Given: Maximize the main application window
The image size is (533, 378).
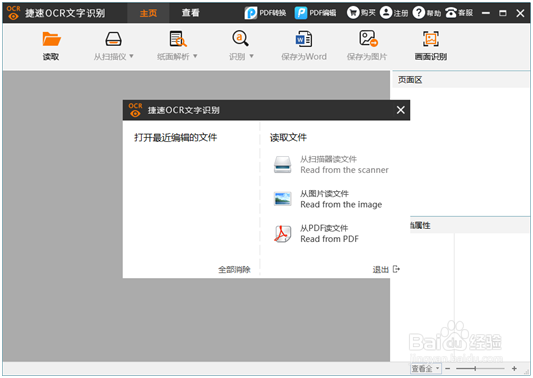Looking at the screenshot, I should point(503,13).
